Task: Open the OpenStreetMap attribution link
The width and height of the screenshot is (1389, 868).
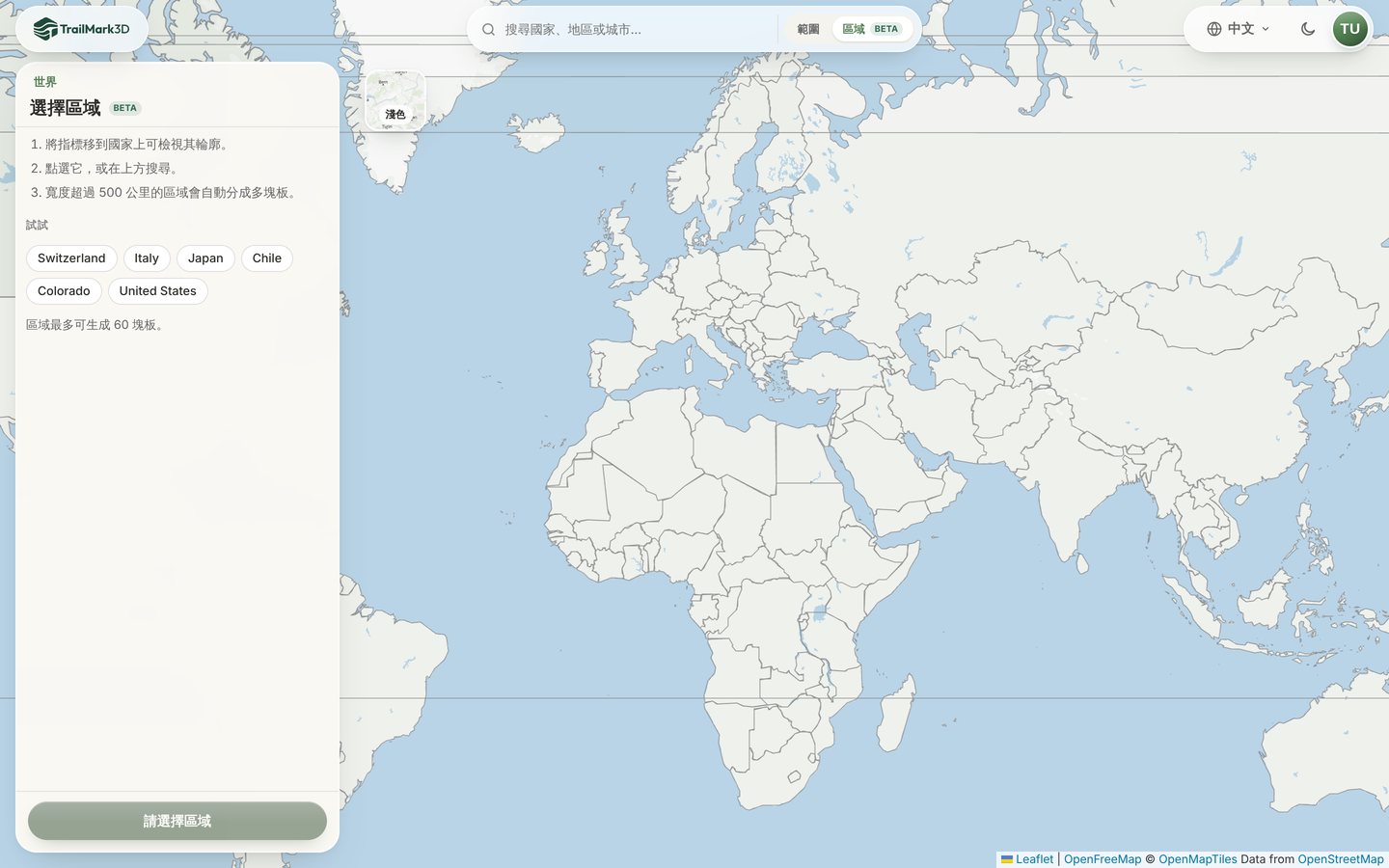Action: click(x=1341, y=859)
